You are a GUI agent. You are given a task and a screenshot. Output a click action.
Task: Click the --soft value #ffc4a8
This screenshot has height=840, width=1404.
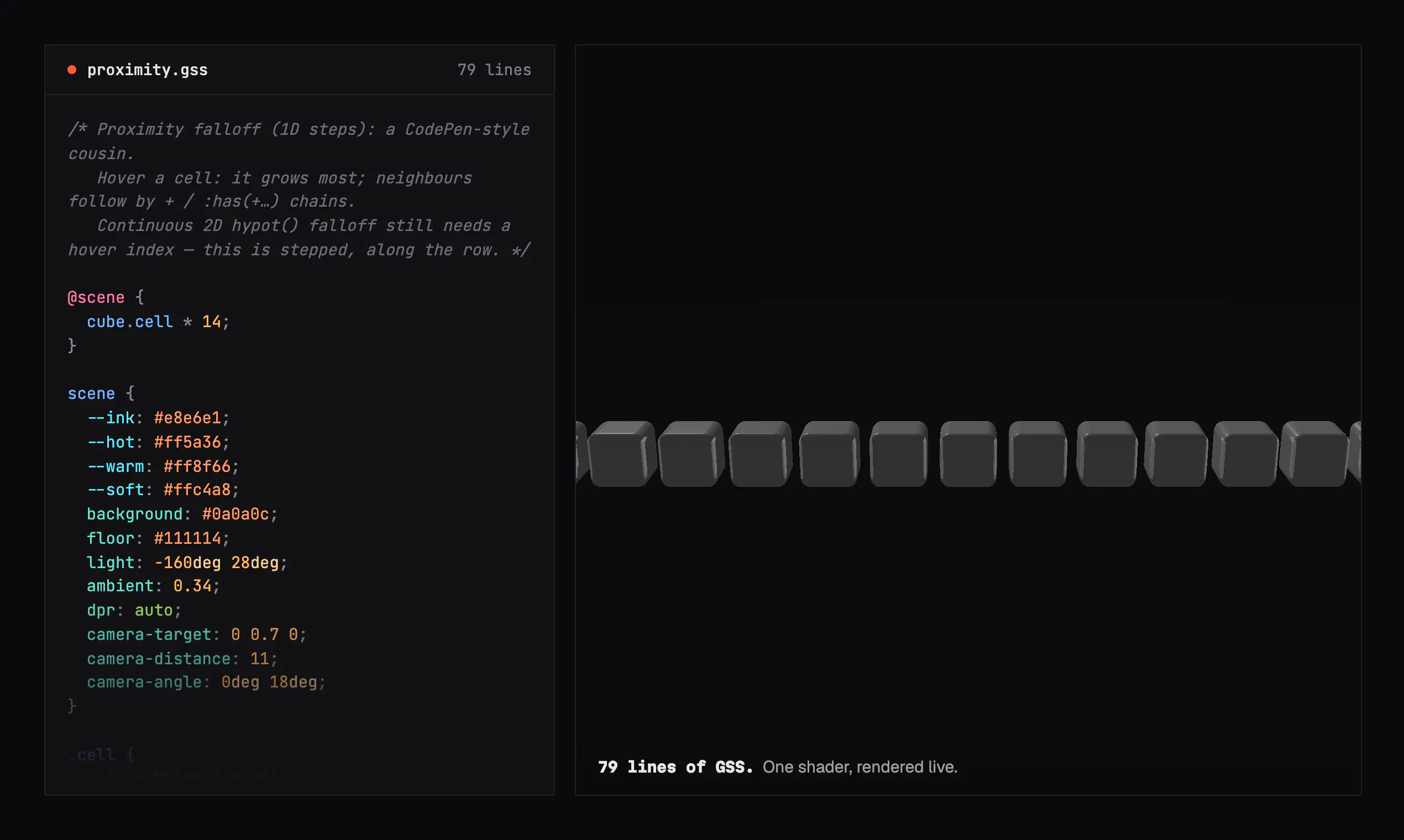point(197,490)
